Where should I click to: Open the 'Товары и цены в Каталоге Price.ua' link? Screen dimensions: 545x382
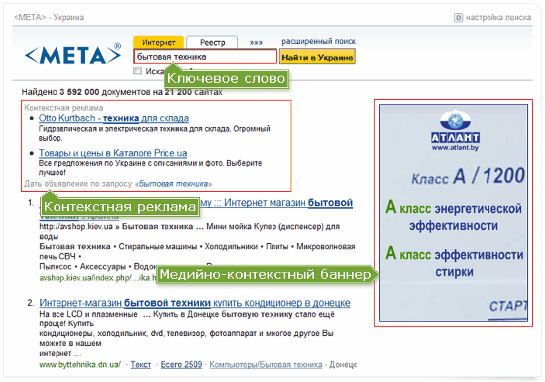pyautogui.click(x=113, y=153)
